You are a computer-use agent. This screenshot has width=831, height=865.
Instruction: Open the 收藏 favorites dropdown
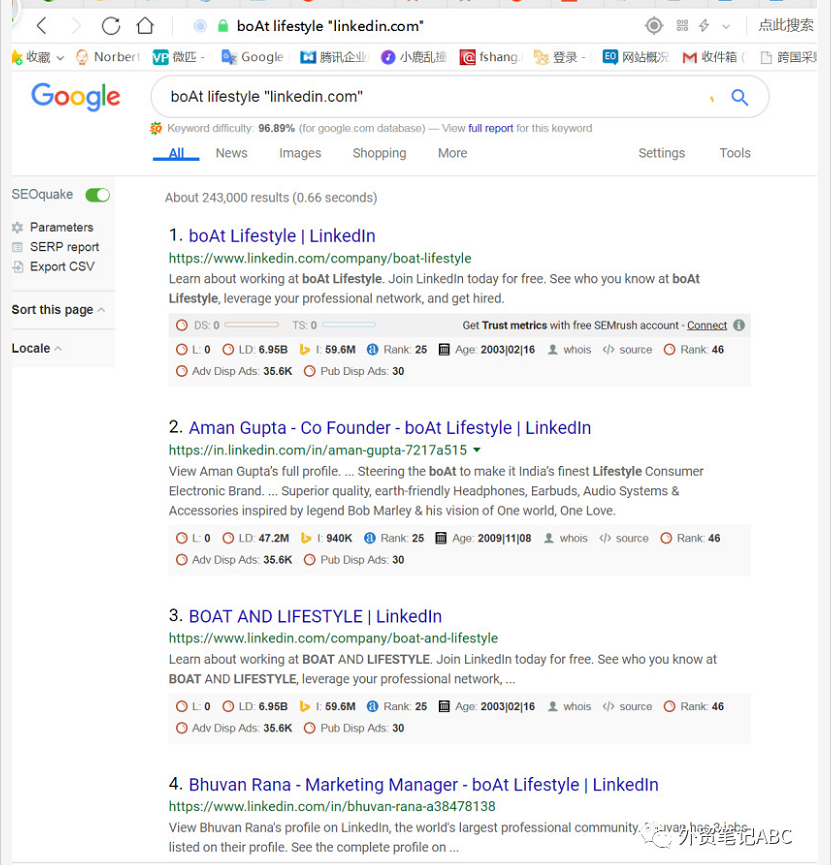pos(38,57)
